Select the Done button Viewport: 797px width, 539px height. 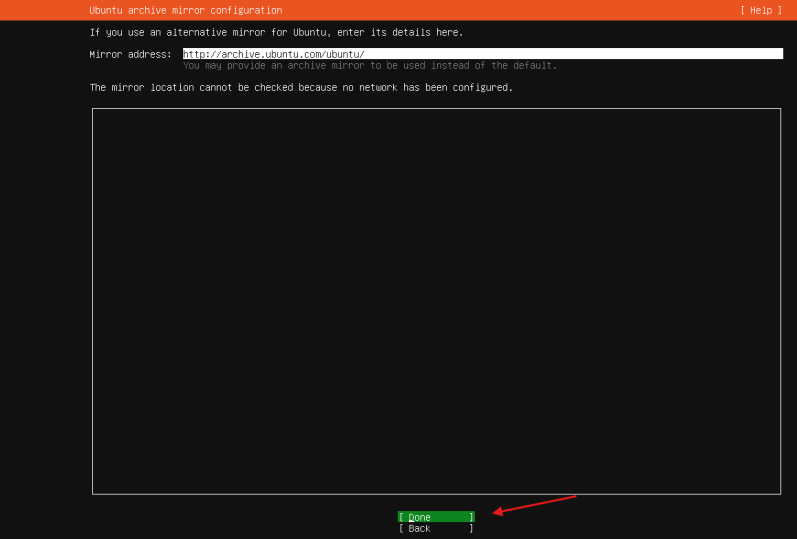tap(436, 517)
